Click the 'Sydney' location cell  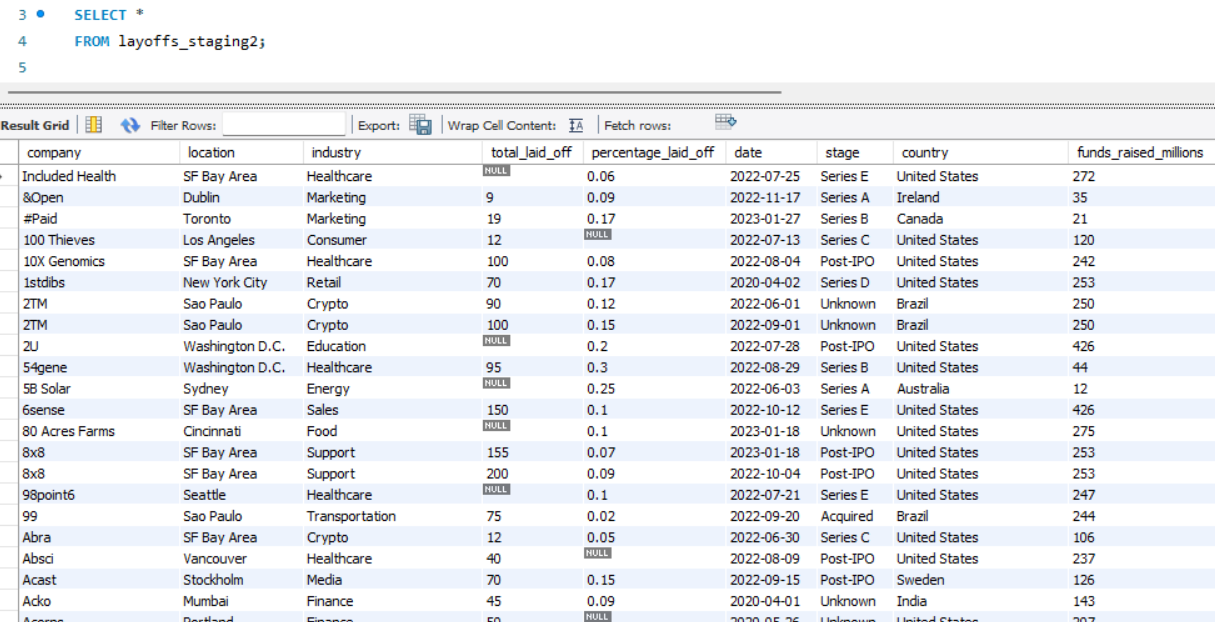241,389
